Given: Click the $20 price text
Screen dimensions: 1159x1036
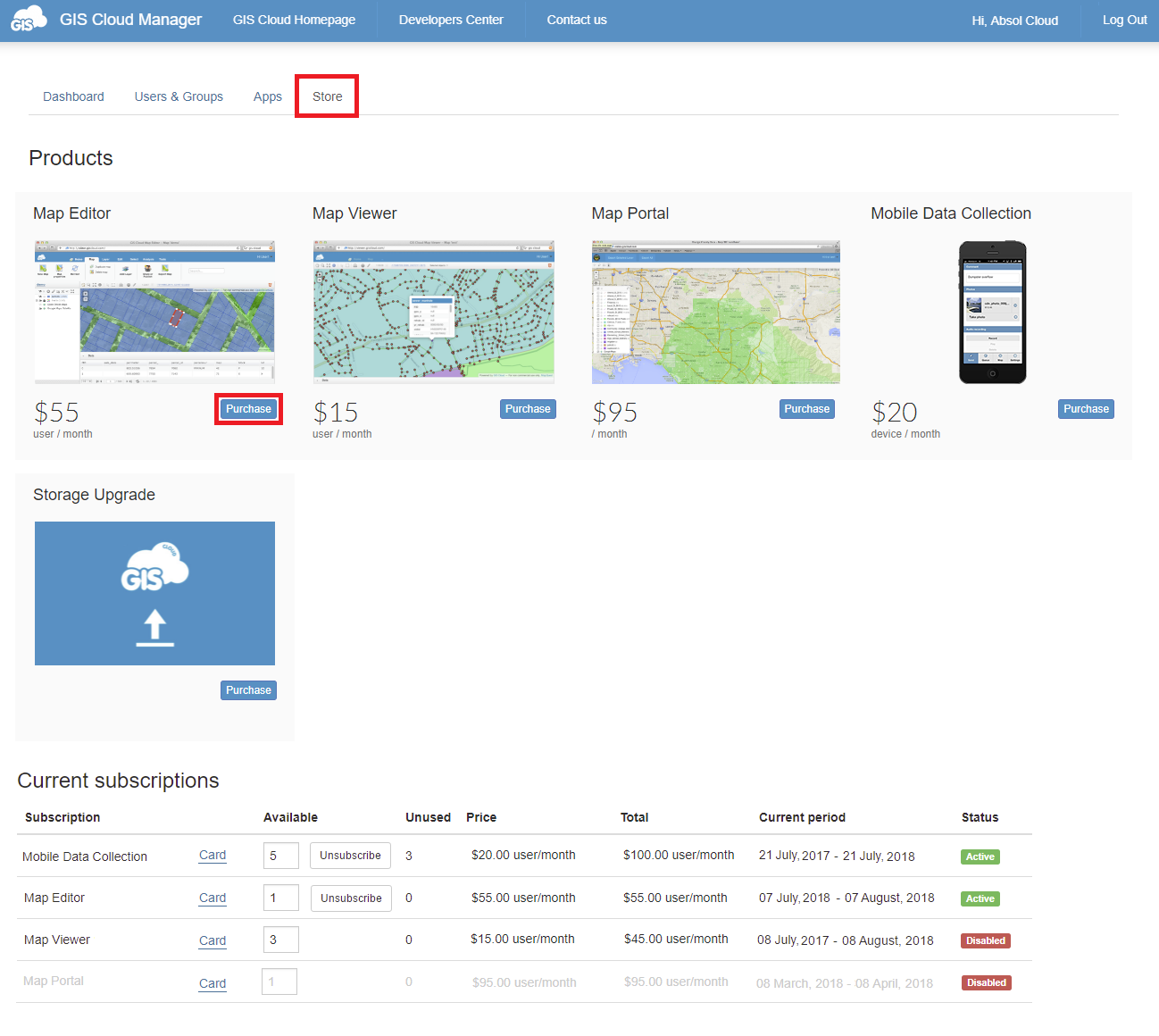Looking at the screenshot, I should coord(895,413).
